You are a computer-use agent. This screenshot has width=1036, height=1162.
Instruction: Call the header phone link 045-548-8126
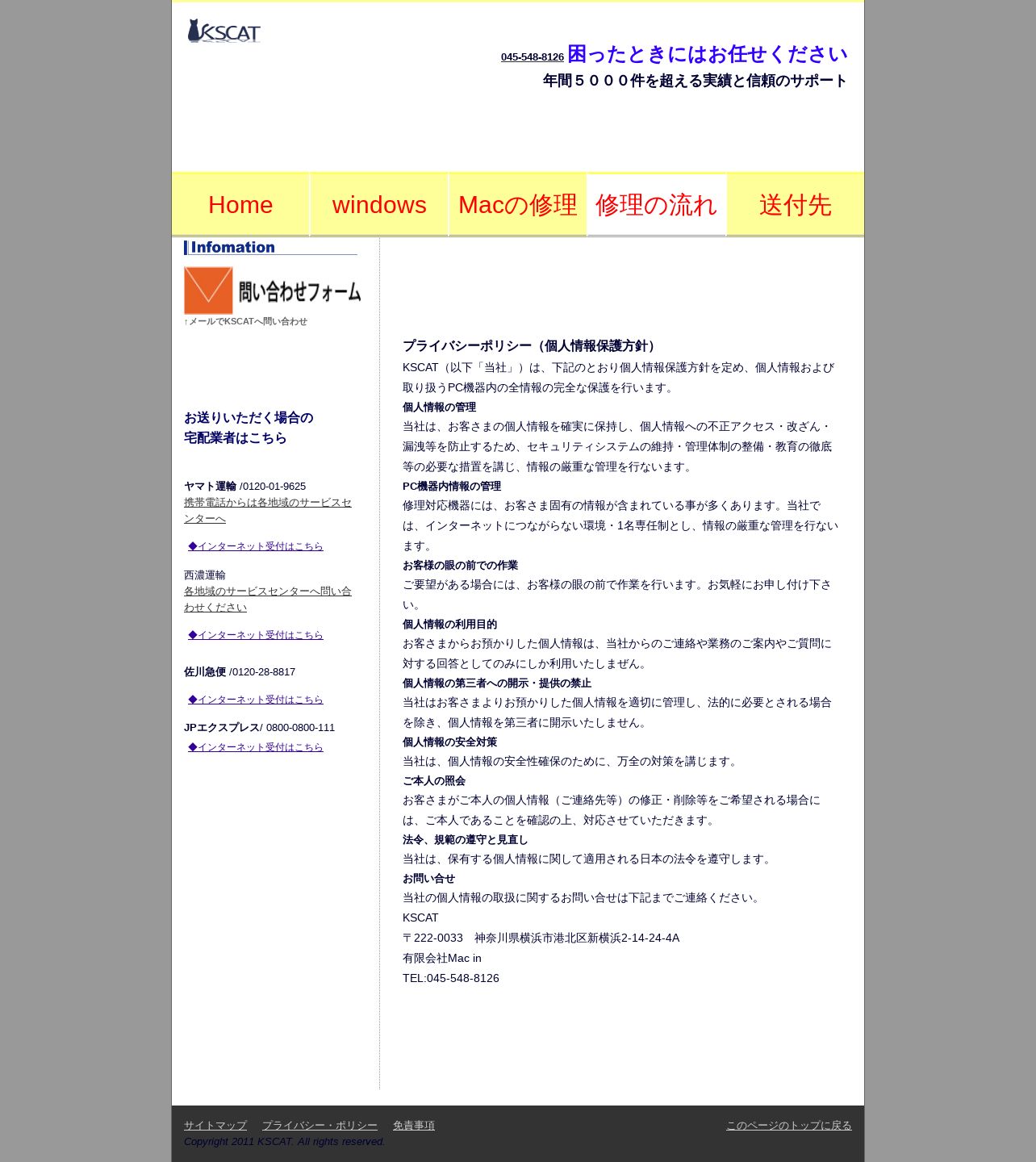pyautogui.click(x=533, y=57)
